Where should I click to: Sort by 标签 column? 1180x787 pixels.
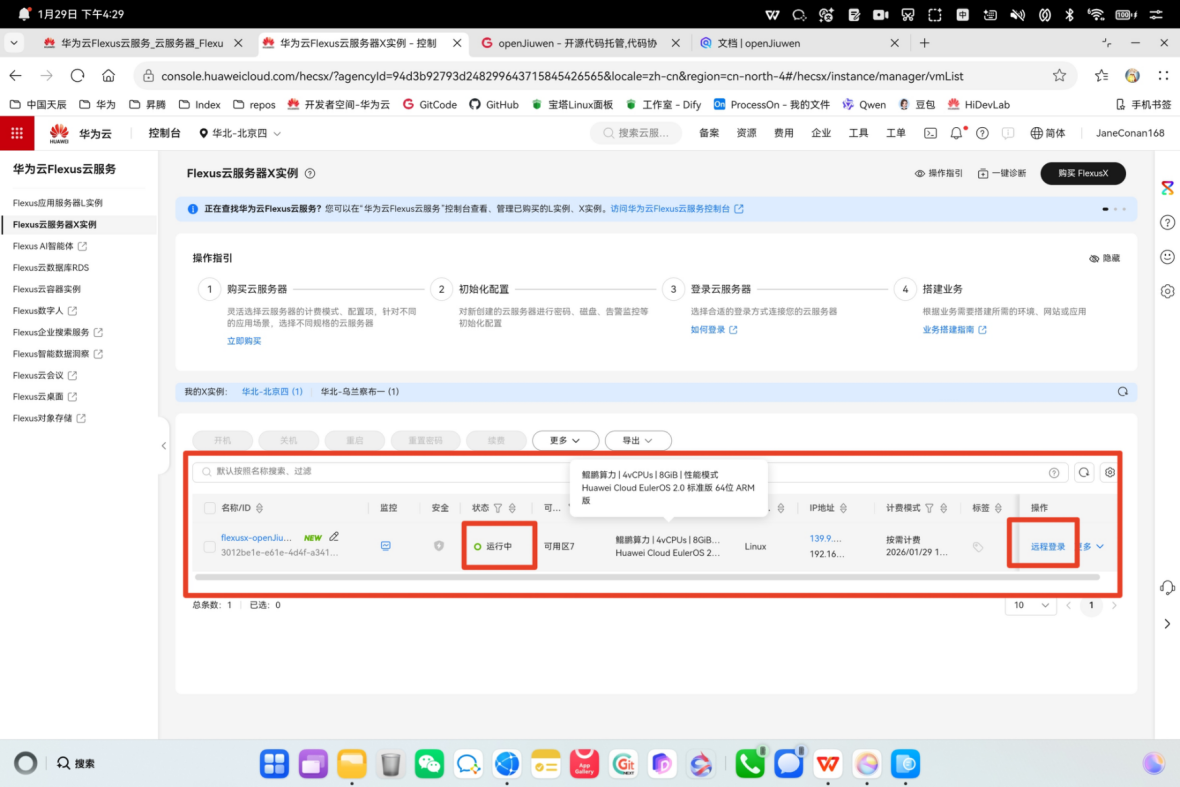click(x=998, y=508)
